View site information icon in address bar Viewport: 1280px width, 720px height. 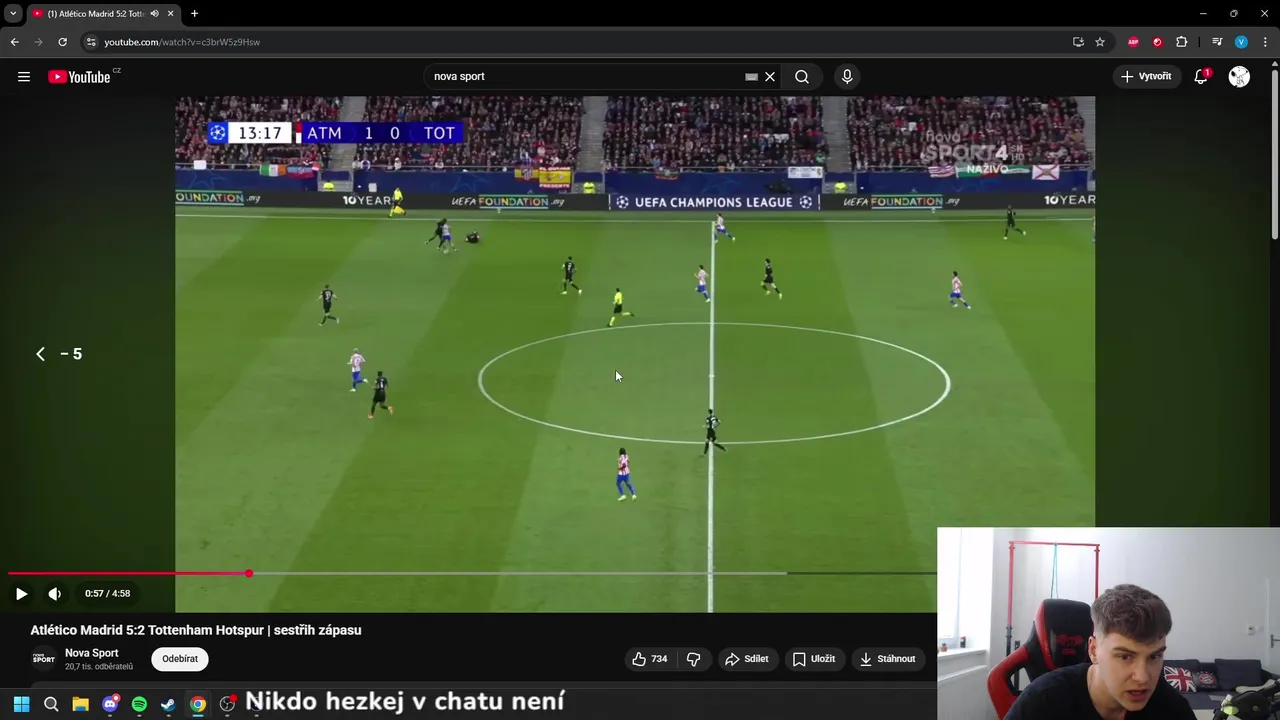(91, 42)
